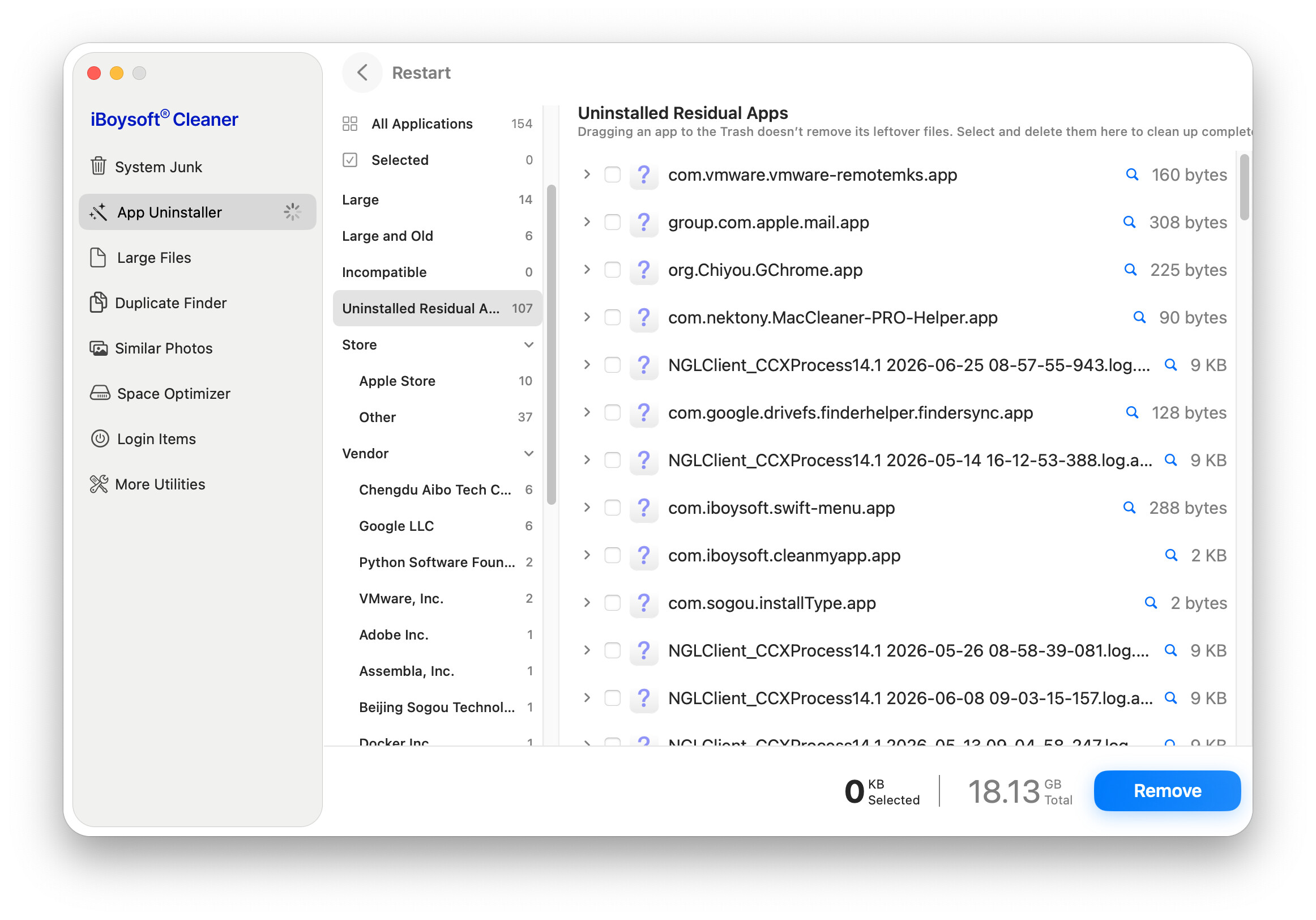
Task: Click the Remove button
Action: click(1167, 790)
